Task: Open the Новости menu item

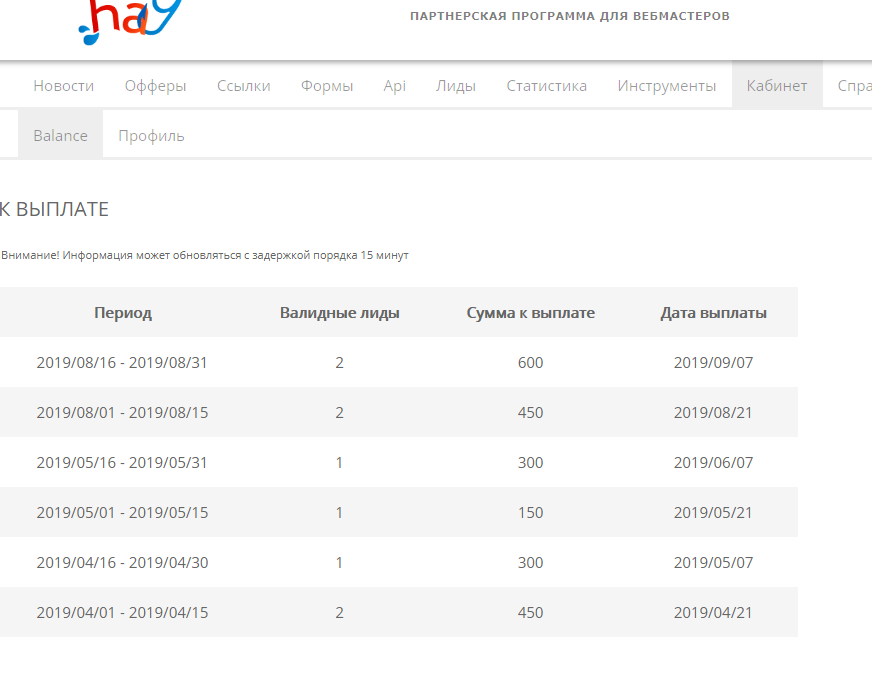Action: coord(64,86)
